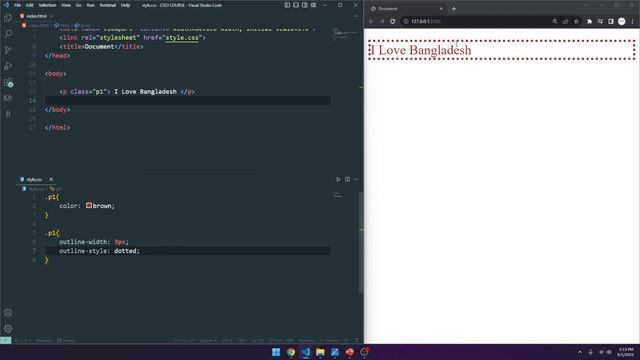
Task: Open the Extensions view
Action: (x=8, y=82)
